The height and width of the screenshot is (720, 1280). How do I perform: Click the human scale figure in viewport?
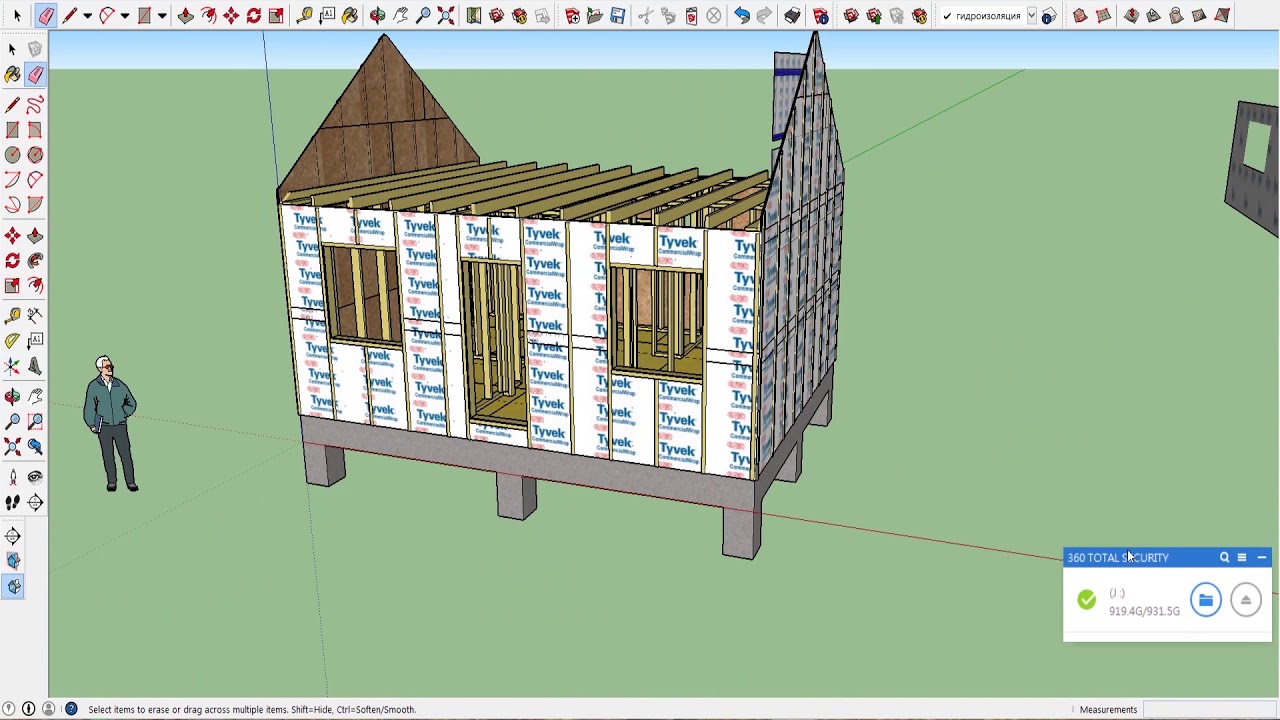110,423
